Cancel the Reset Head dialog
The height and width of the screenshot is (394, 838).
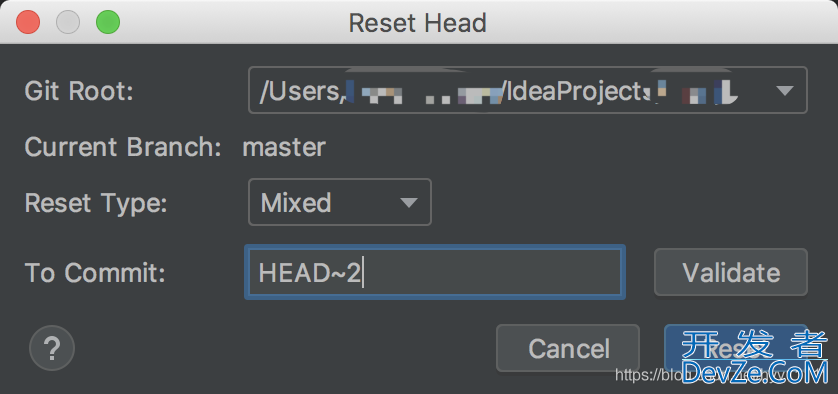(568, 349)
